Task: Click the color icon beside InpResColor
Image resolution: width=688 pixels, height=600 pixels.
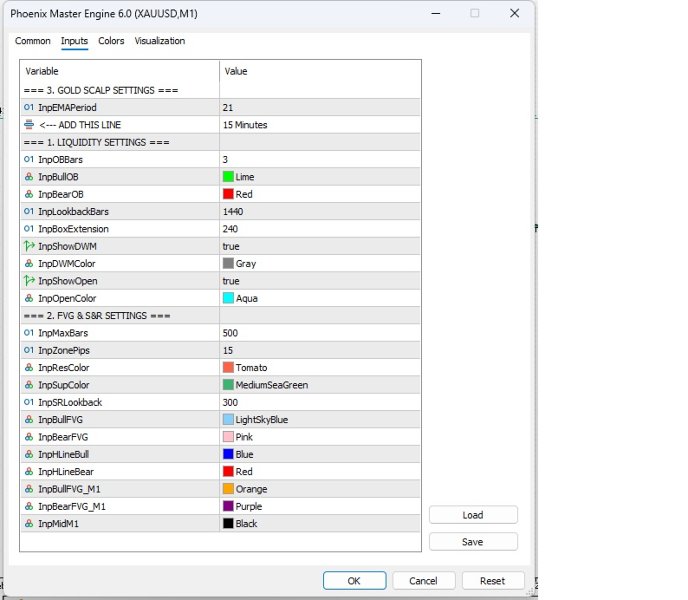Action: pyautogui.click(x=29, y=367)
